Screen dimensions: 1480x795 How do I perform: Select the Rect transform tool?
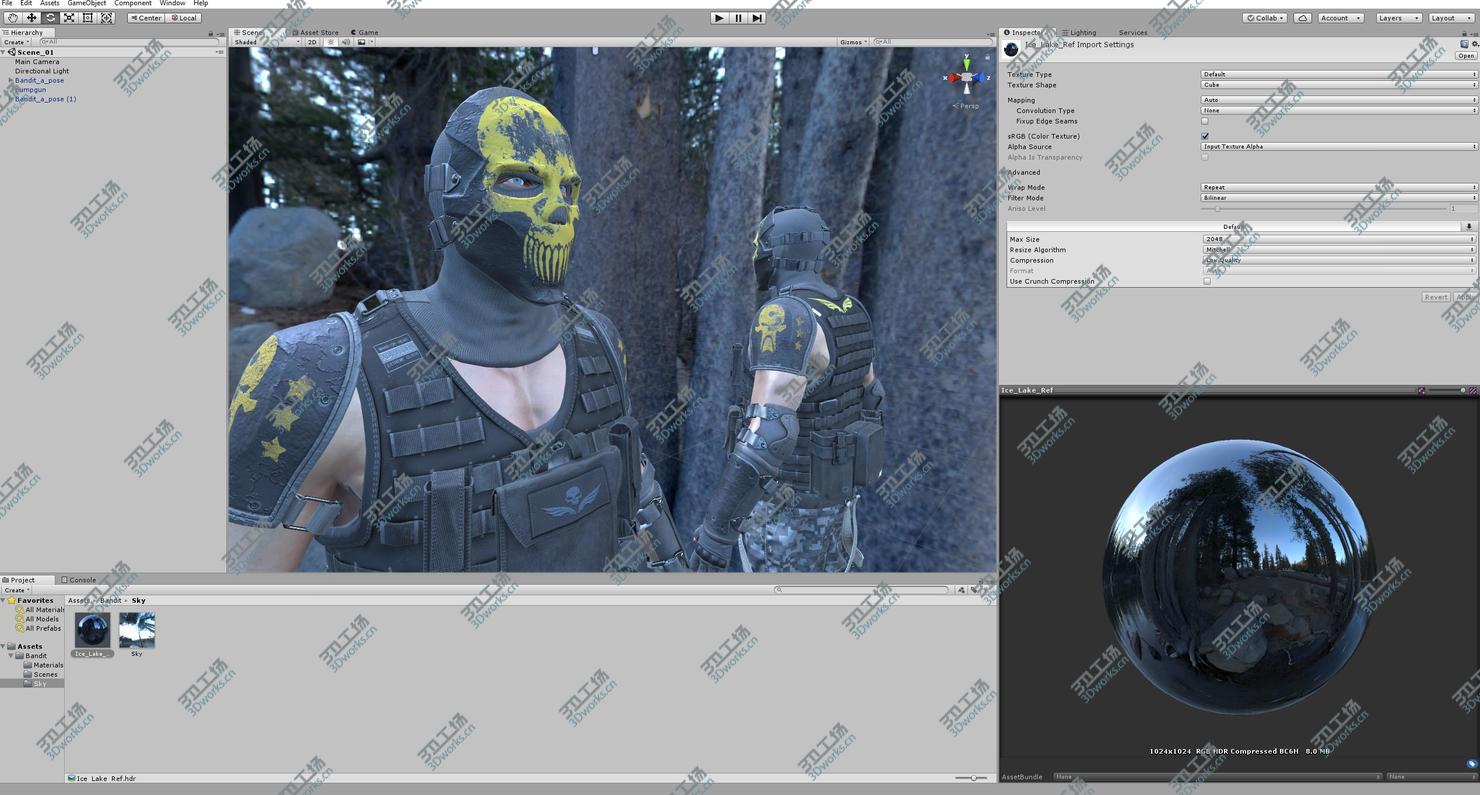pos(88,18)
